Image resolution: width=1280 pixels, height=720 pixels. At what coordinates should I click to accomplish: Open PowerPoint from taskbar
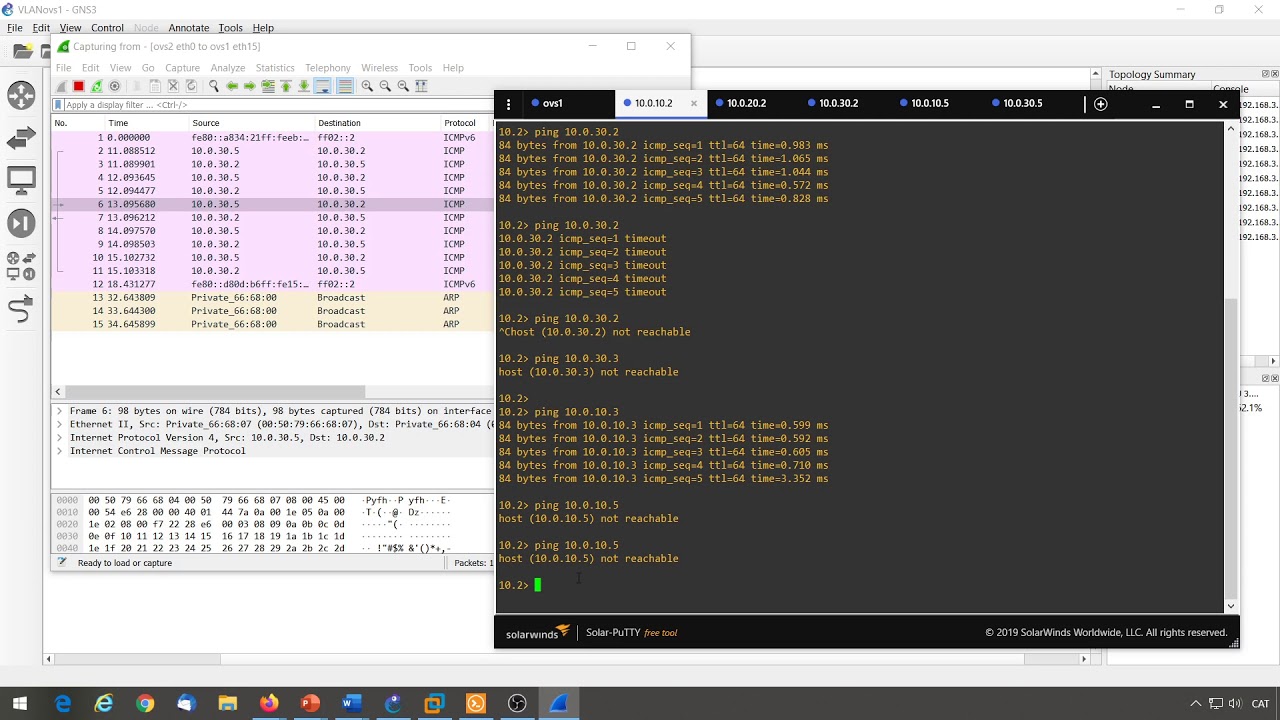[310, 704]
